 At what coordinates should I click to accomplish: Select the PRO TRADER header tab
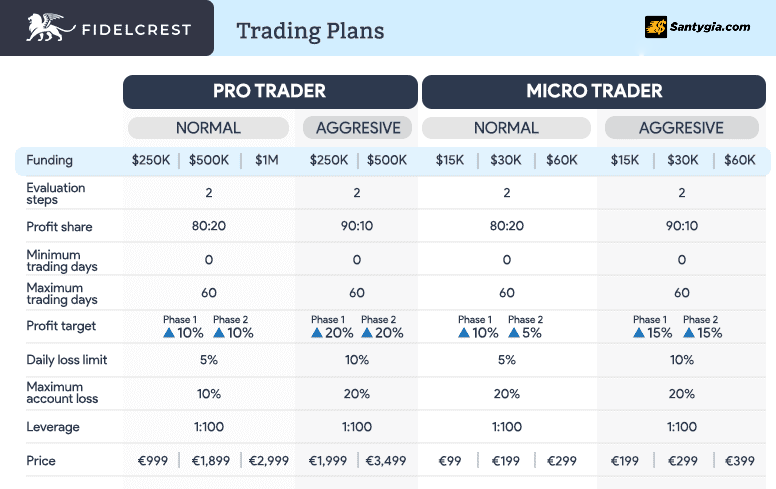point(270,92)
